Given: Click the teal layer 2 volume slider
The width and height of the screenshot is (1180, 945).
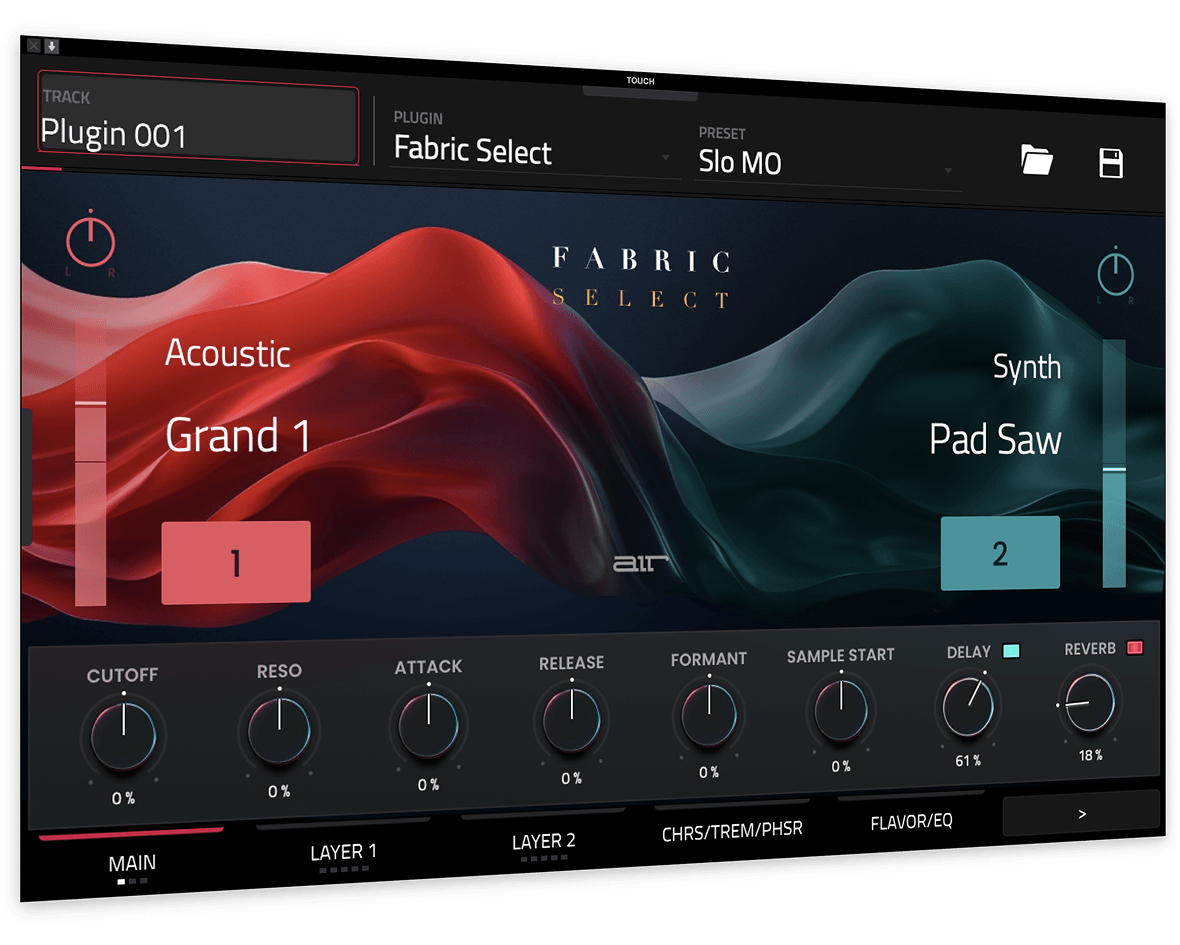Looking at the screenshot, I should click(x=1114, y=465).
